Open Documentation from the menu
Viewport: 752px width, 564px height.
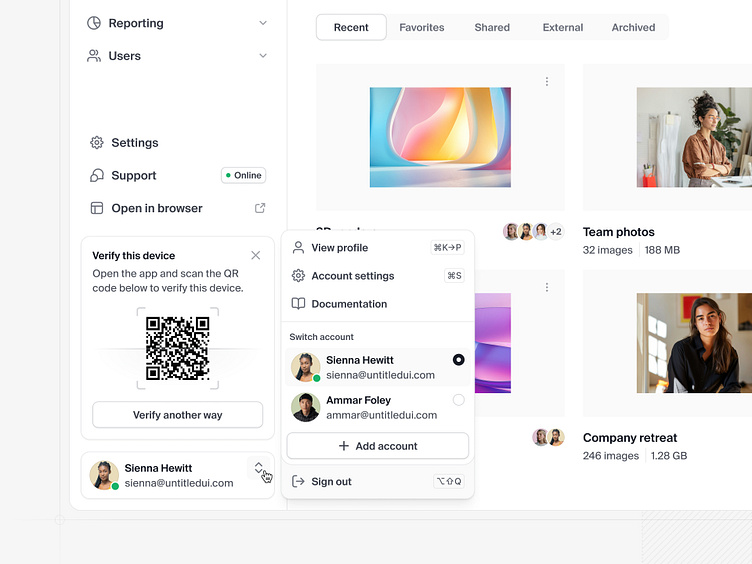point(377,304)
